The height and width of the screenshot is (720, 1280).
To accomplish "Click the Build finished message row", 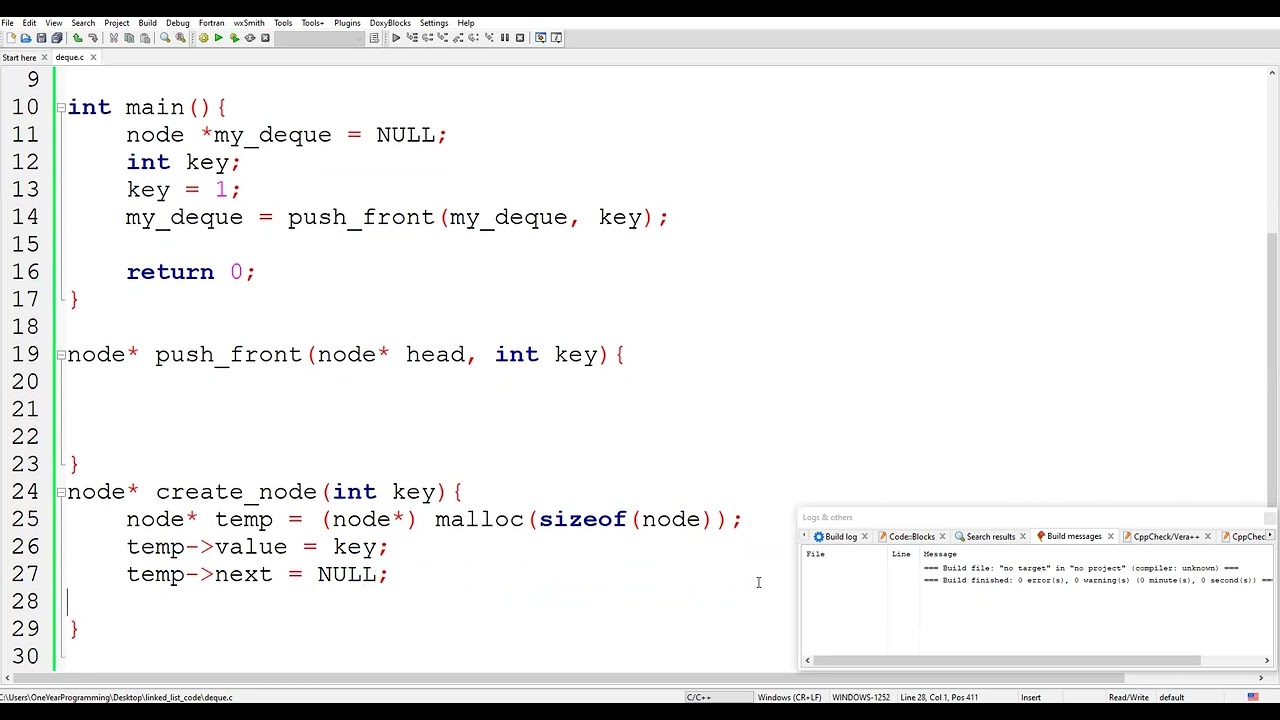I will point(1098,580).
